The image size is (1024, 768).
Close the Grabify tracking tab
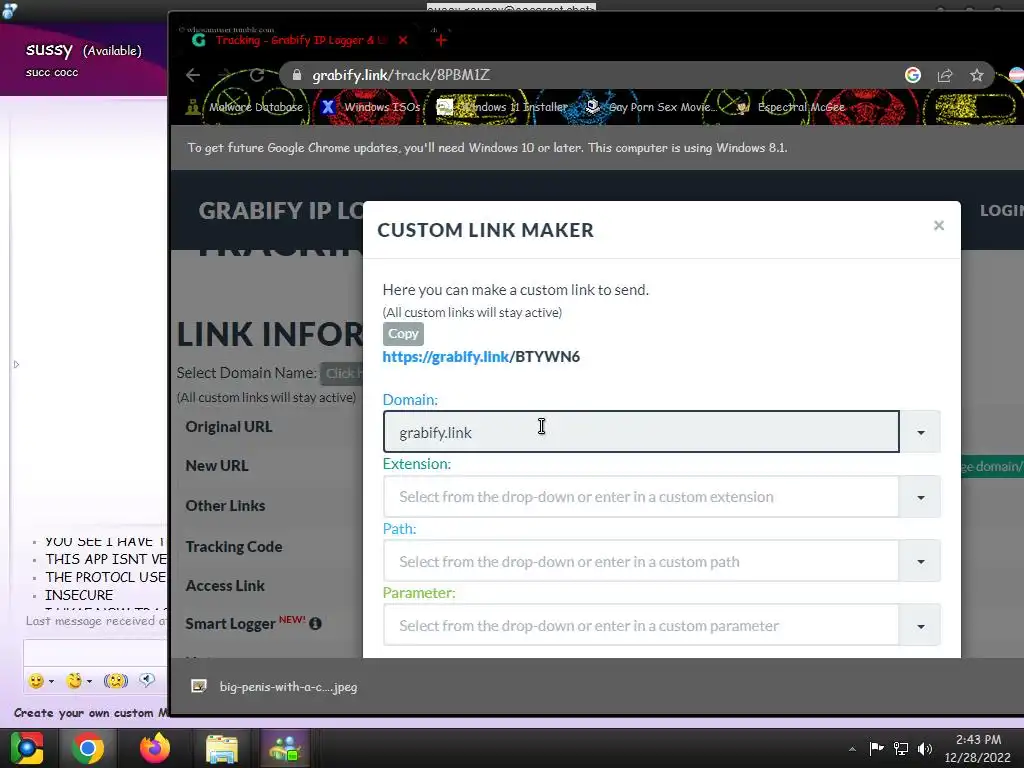[x=403, y=40]
